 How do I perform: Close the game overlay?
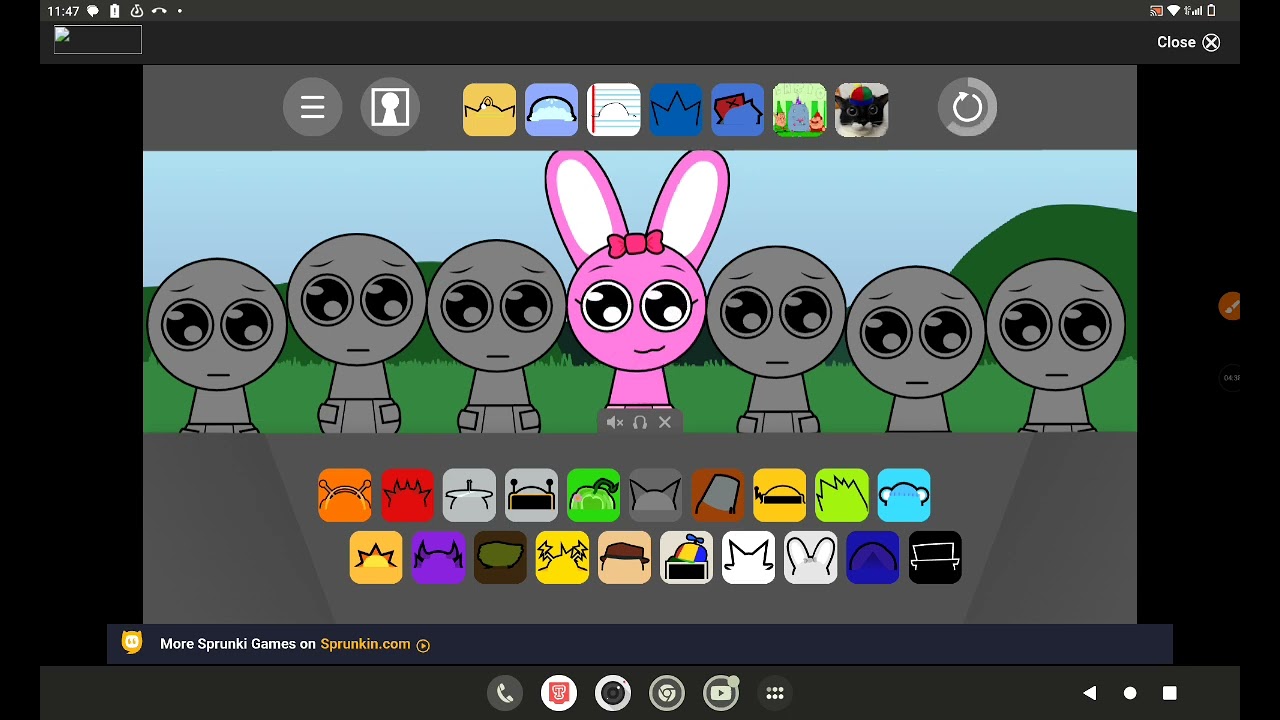1188,42
